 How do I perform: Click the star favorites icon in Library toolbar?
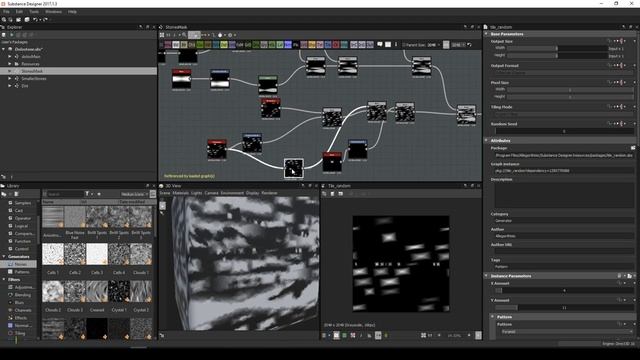coord(99,194)
